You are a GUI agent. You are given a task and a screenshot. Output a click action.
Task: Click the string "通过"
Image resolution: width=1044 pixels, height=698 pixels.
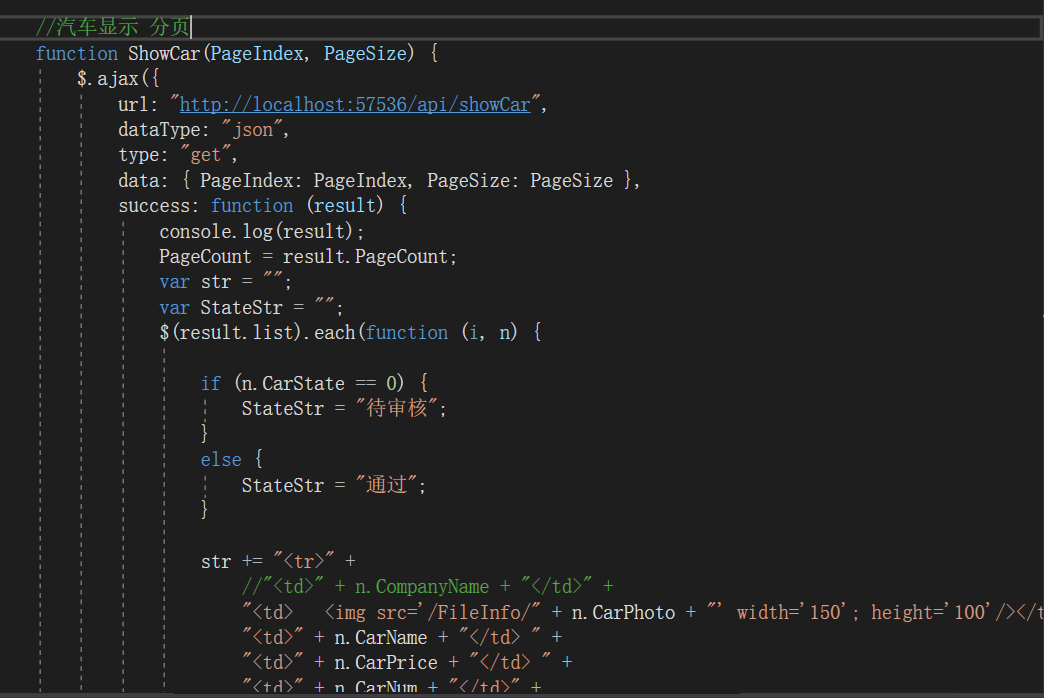click(x=386, y=485)
